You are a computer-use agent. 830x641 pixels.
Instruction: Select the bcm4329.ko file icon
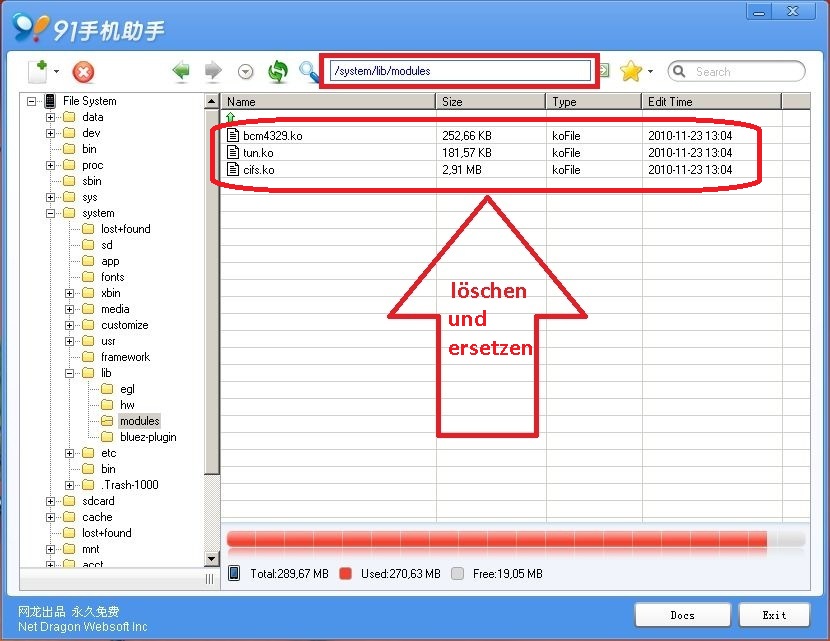(232, 135)
